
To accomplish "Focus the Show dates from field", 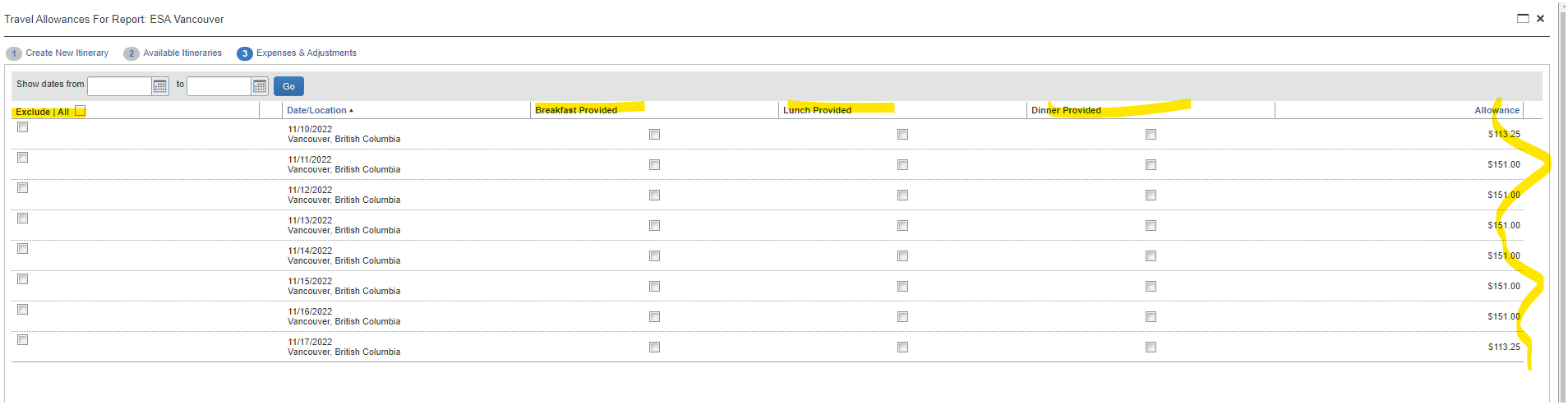I will 119,86.
